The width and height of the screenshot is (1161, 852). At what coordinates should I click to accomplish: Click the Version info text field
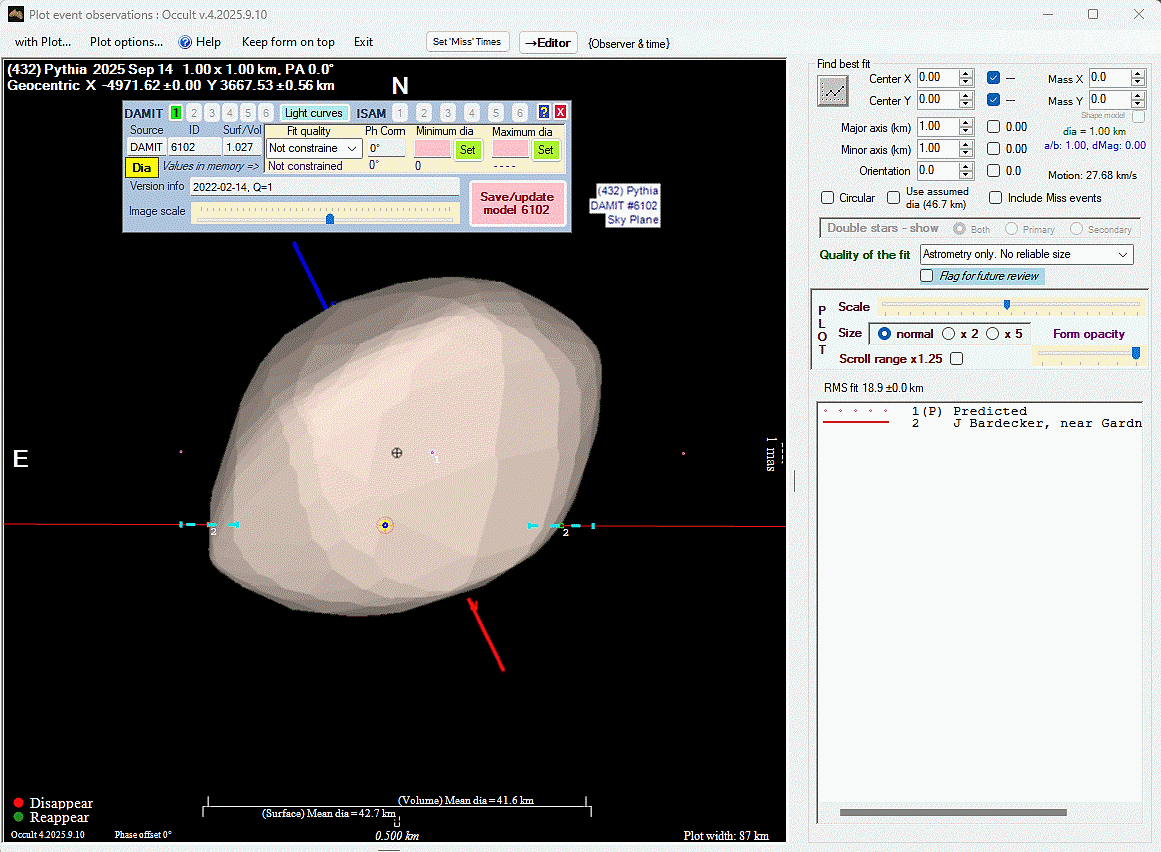(x=324, y=186)
